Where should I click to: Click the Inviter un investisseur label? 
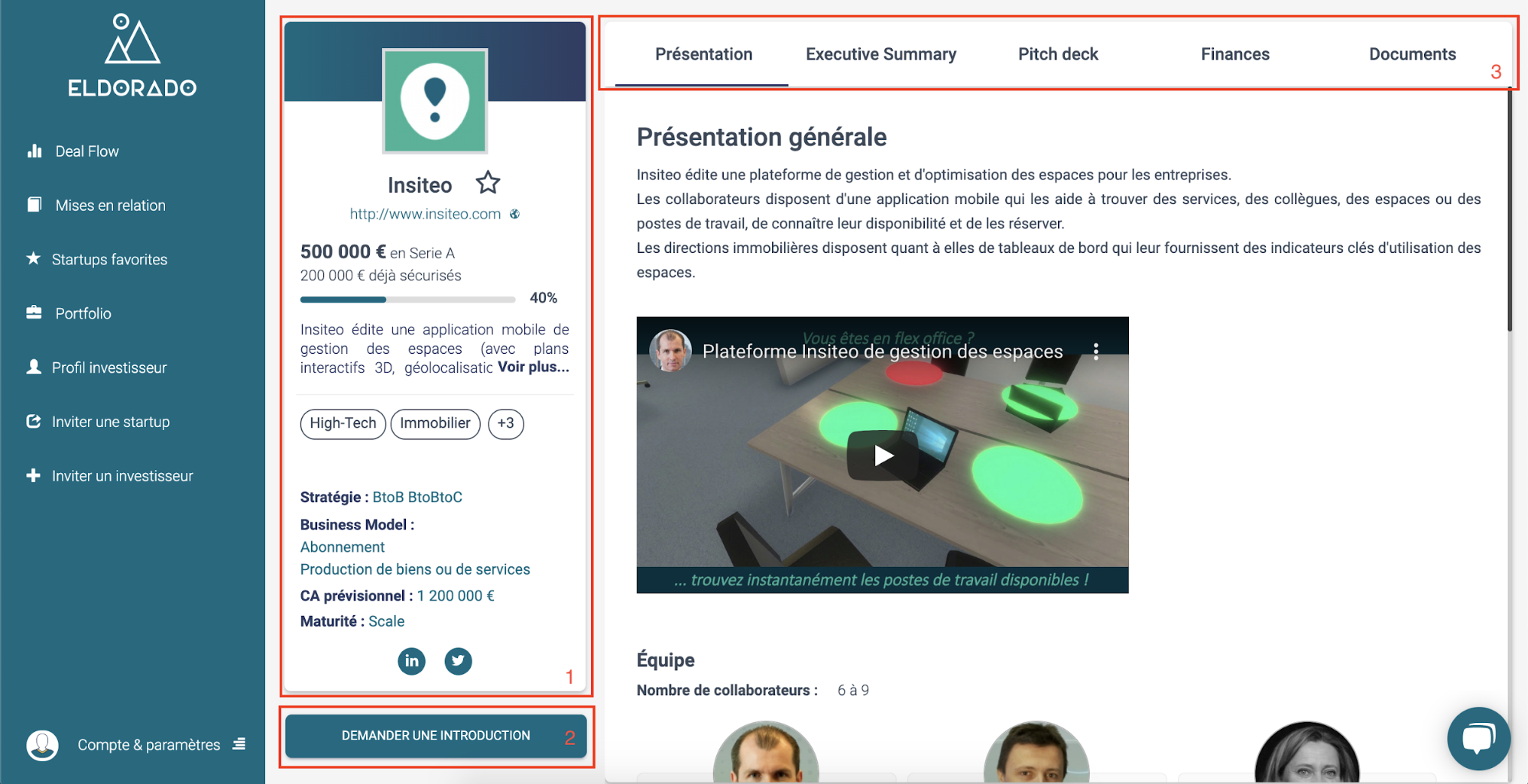[122, 476]
